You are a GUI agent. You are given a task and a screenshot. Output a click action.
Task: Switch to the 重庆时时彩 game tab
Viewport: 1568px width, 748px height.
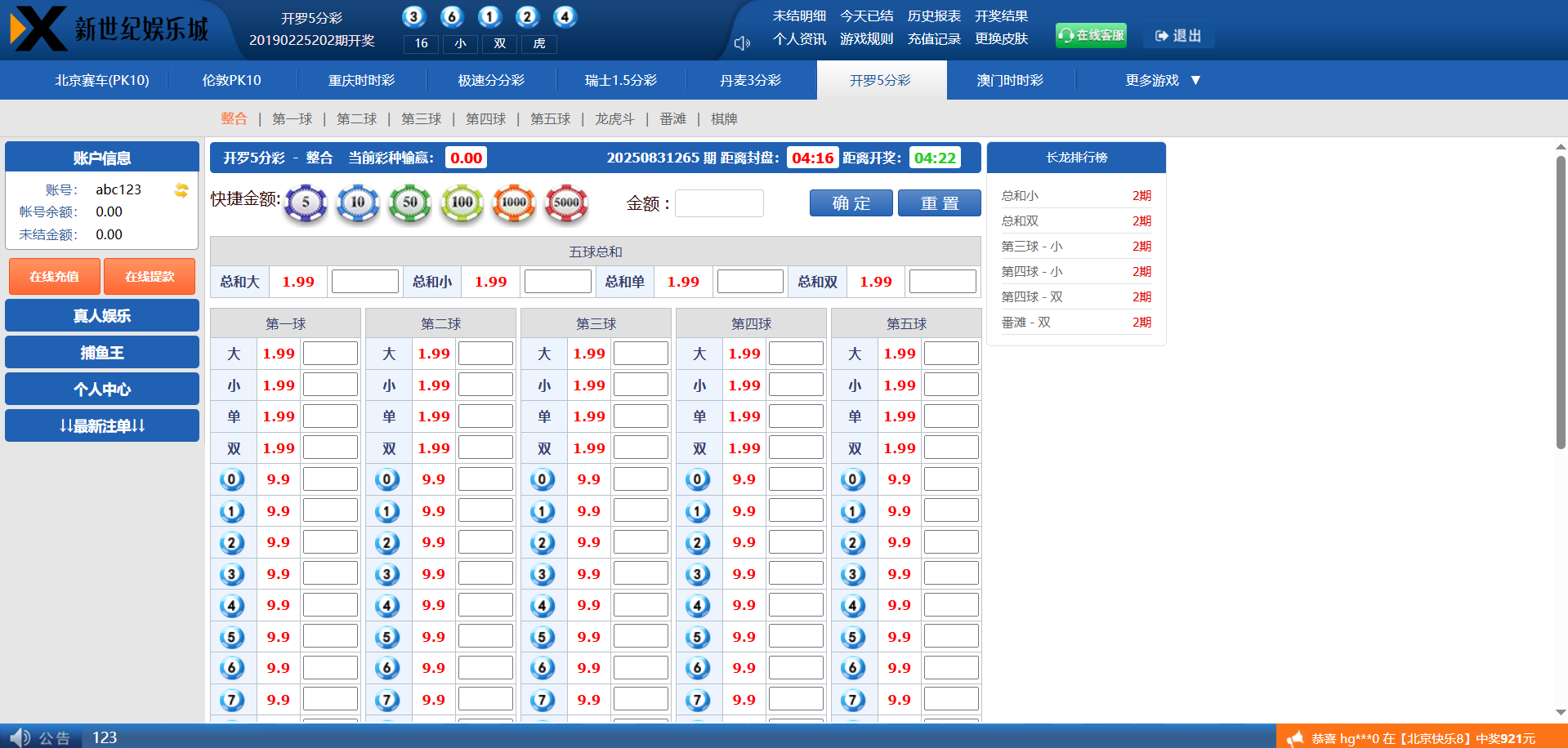click(x=361, y=80)
